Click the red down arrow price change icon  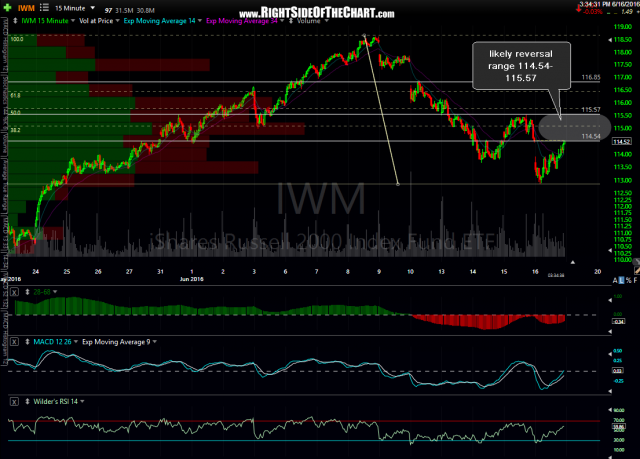click(x=578, y=9)
